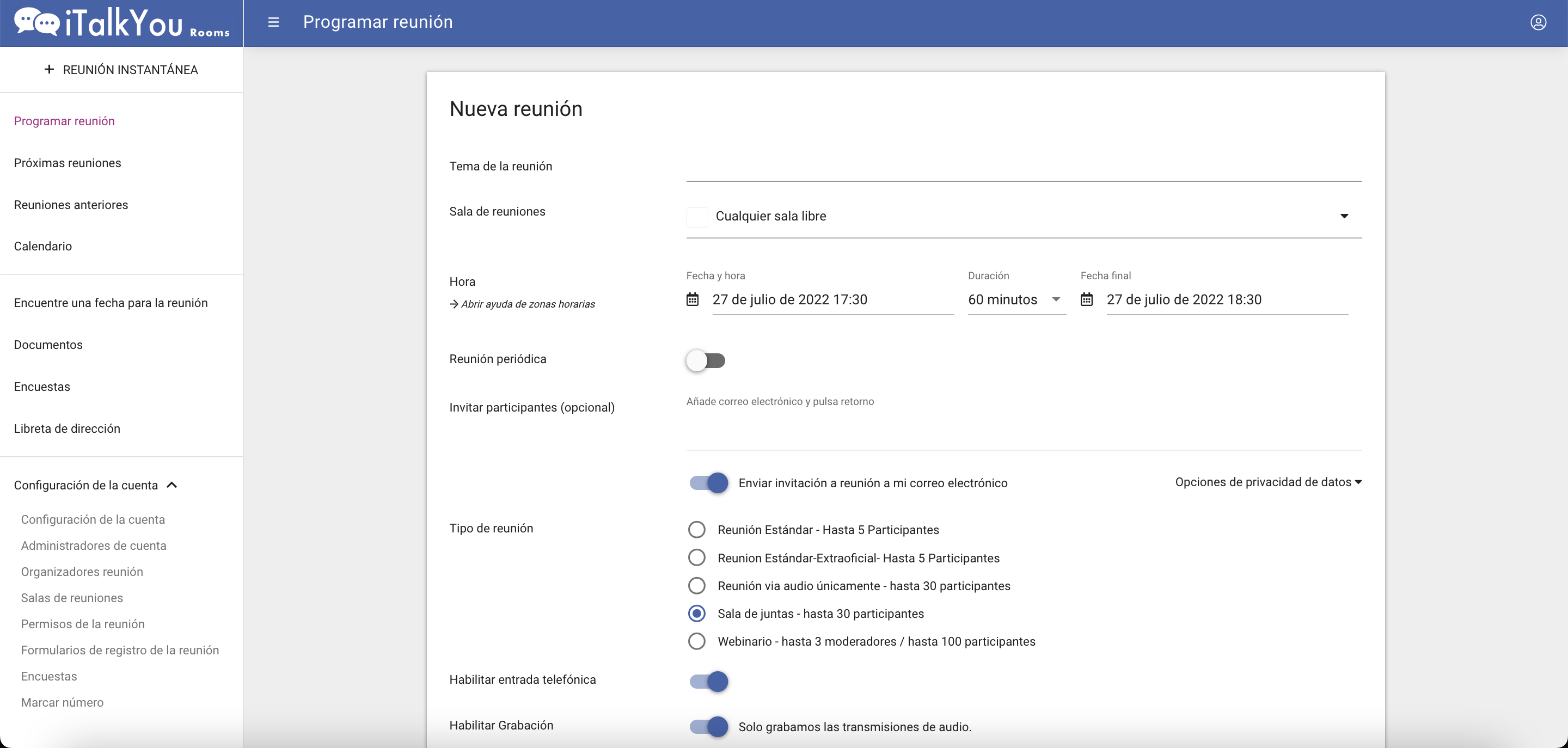Open Abrir ayuda de zonas horarias link
The image size is (1568, 748).
click(528, 304)
